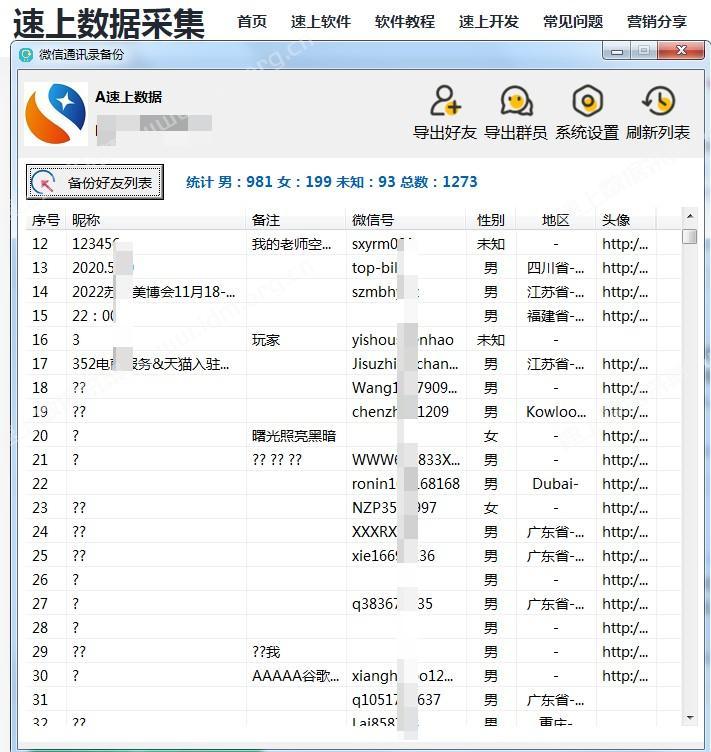Image resolution: width=711 pixels, height=752 pixels.
Task: Sort by the 头像 column header
Action: pyautogui.click(x=626, y=220)
